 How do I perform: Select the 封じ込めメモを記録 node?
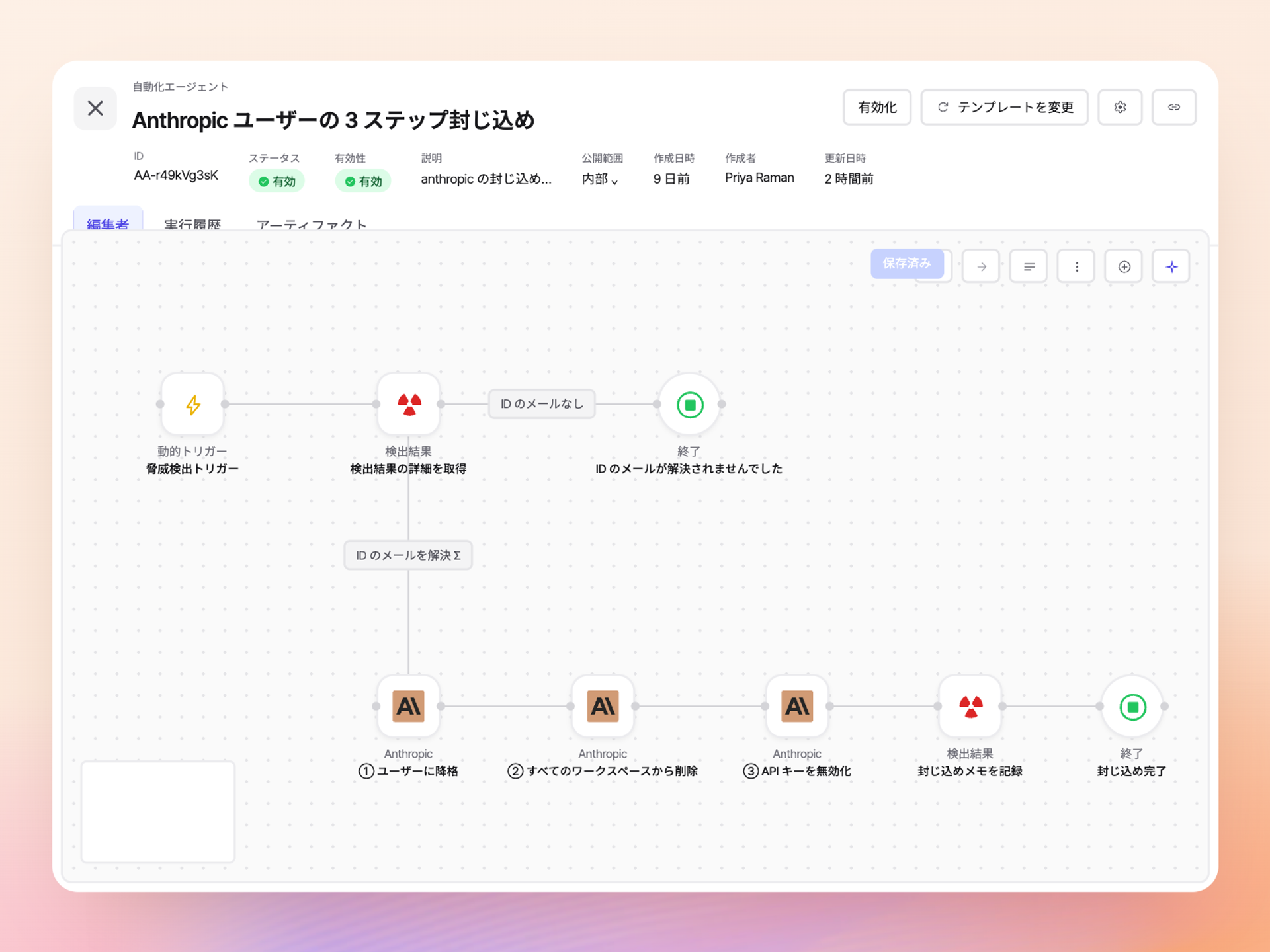tap(970, 706)
